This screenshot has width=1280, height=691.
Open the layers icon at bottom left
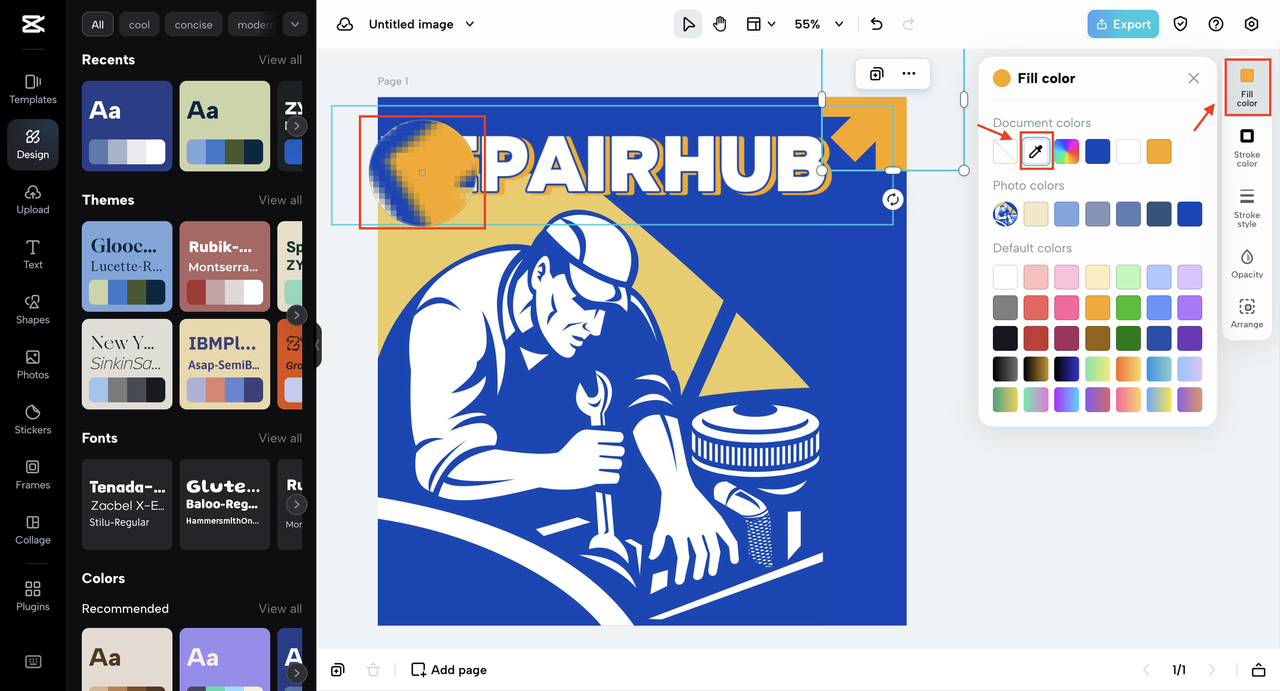pos(338,669)
